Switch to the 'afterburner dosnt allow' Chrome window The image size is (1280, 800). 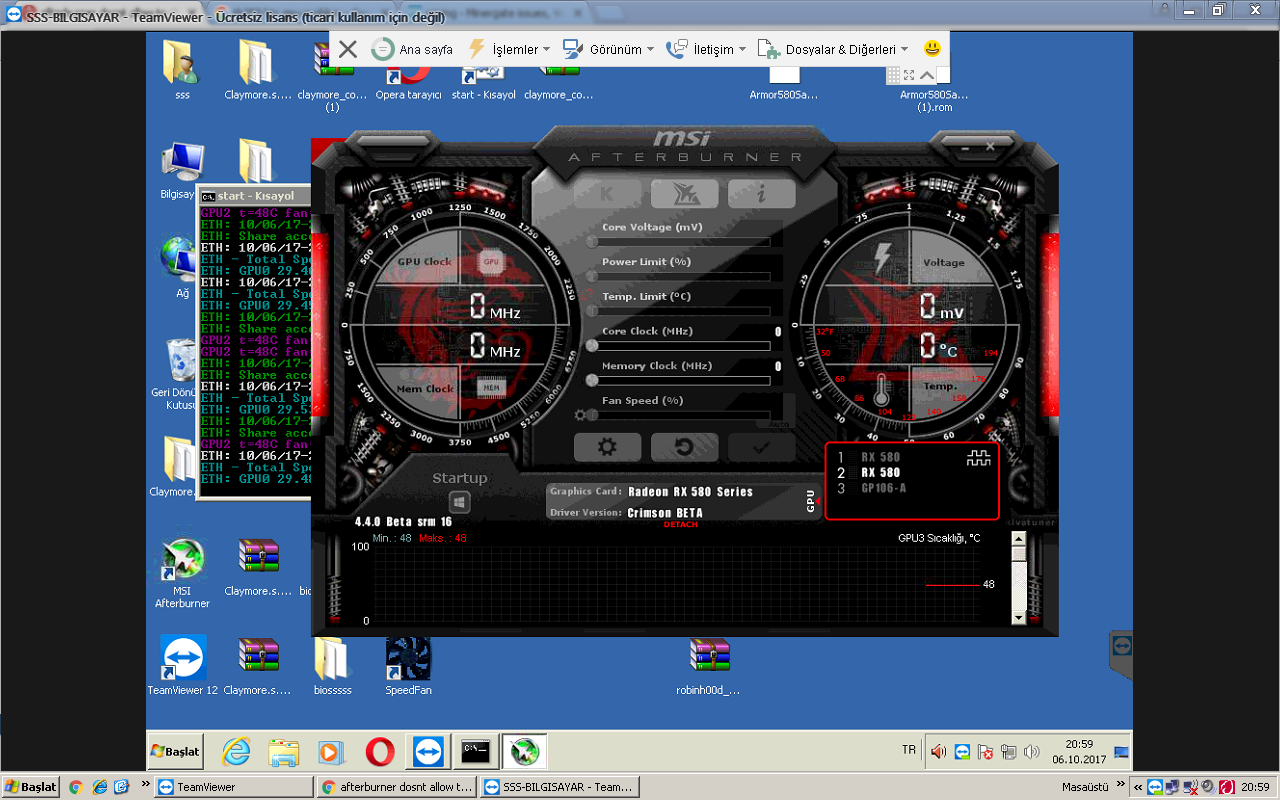pos(397,787)
